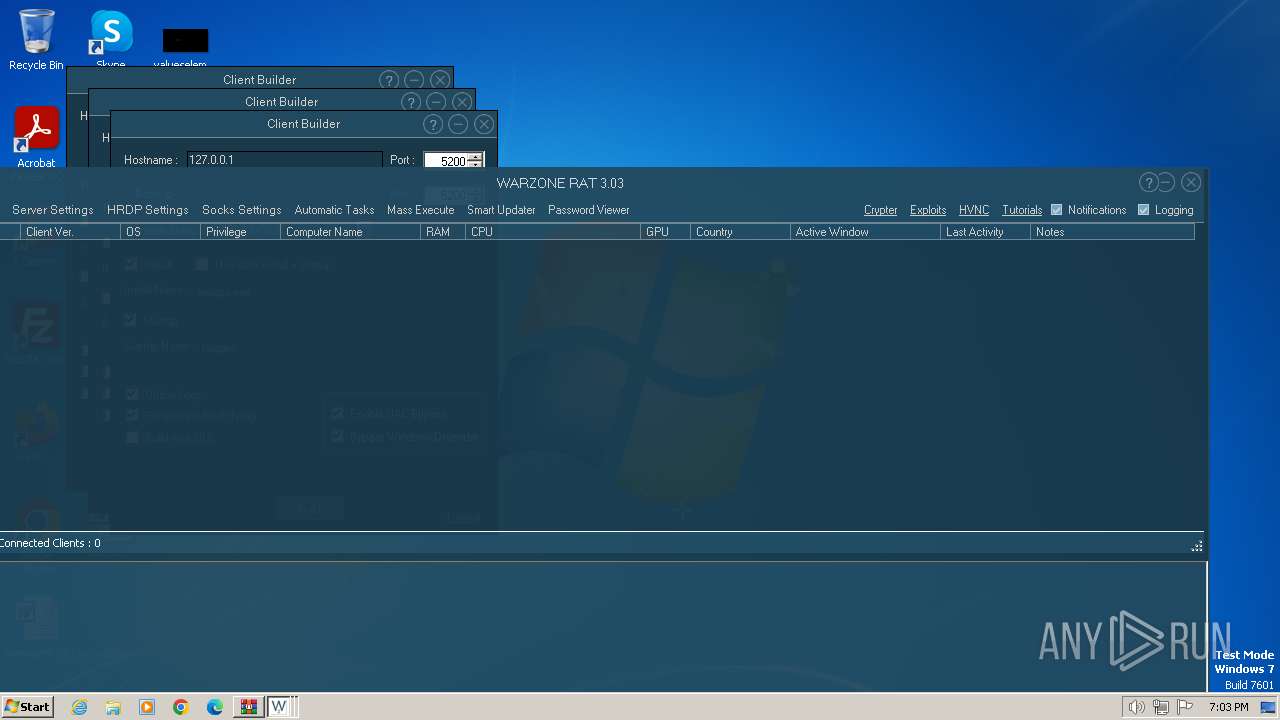Minimize the front Client Builder window
Screen dimensions: 1280x720
tap(458, 124)
